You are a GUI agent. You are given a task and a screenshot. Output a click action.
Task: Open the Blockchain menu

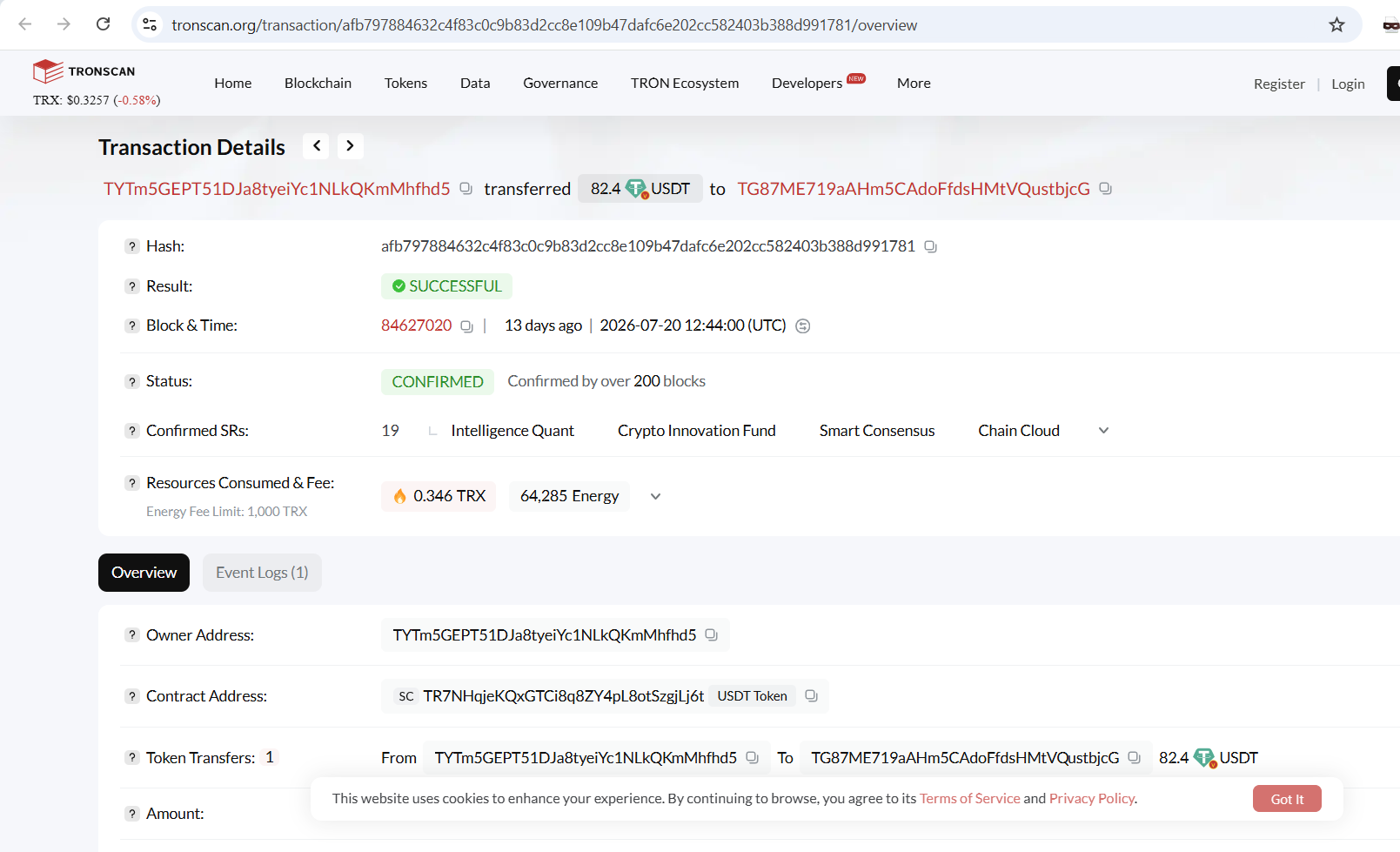318,84
